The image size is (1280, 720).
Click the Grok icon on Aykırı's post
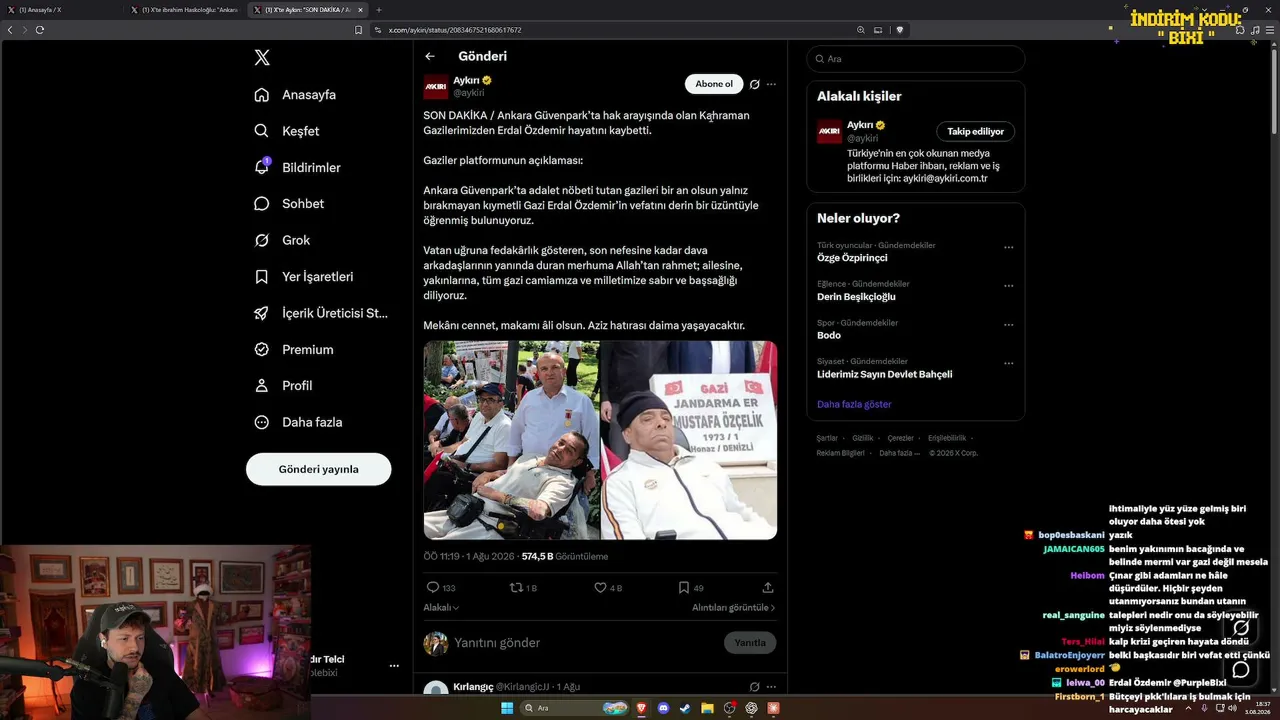755,84
